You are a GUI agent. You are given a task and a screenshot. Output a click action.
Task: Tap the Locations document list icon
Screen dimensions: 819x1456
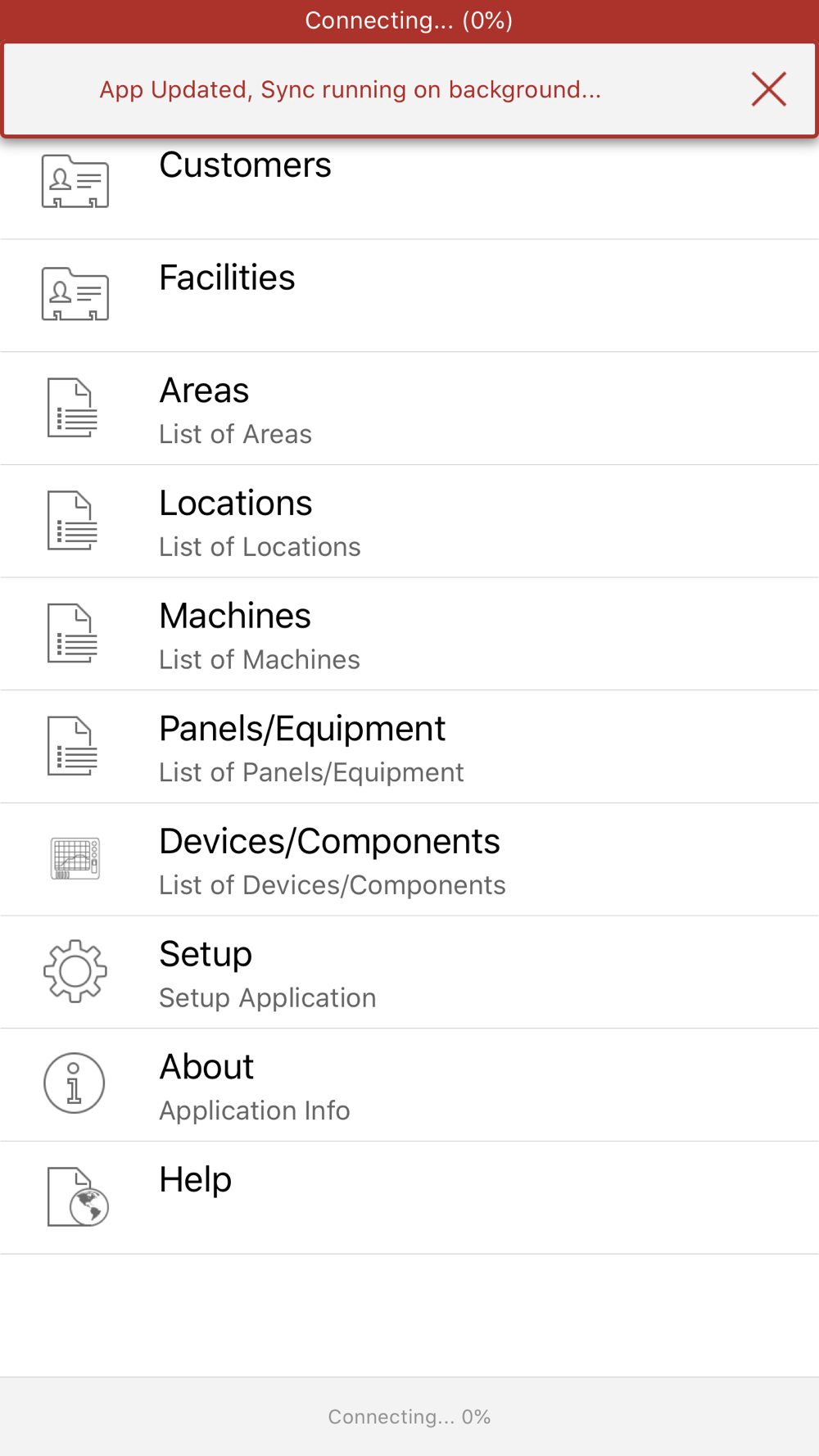73,521
